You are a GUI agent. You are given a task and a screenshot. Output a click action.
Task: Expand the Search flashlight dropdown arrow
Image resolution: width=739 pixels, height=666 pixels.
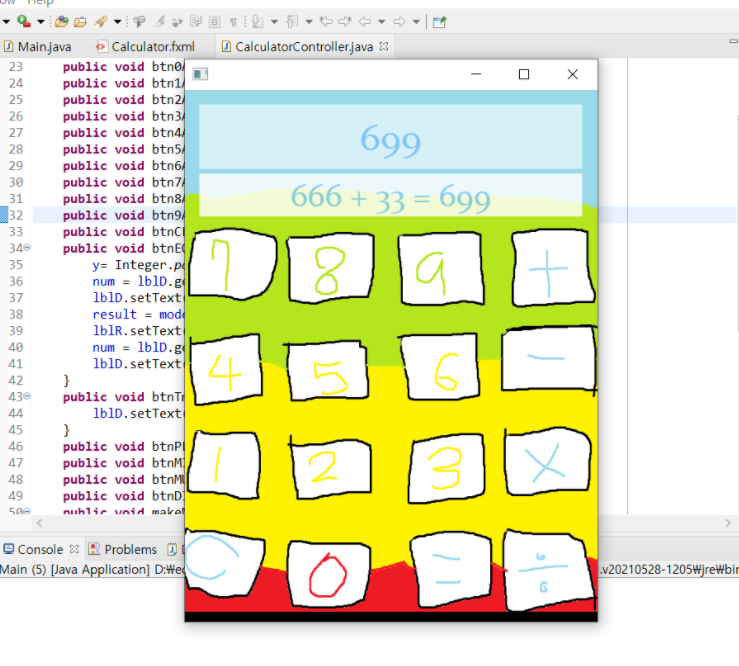[x=118, y=22]
